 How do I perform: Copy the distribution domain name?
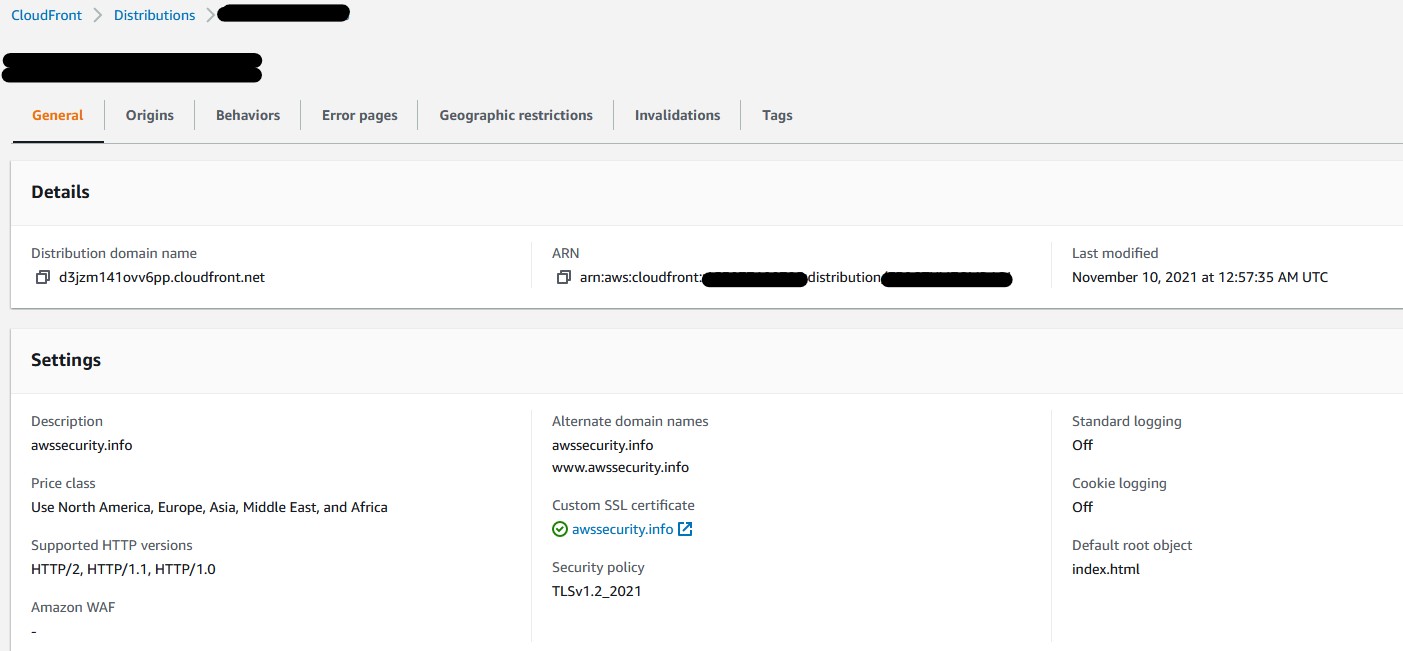[x=42, y=277]
